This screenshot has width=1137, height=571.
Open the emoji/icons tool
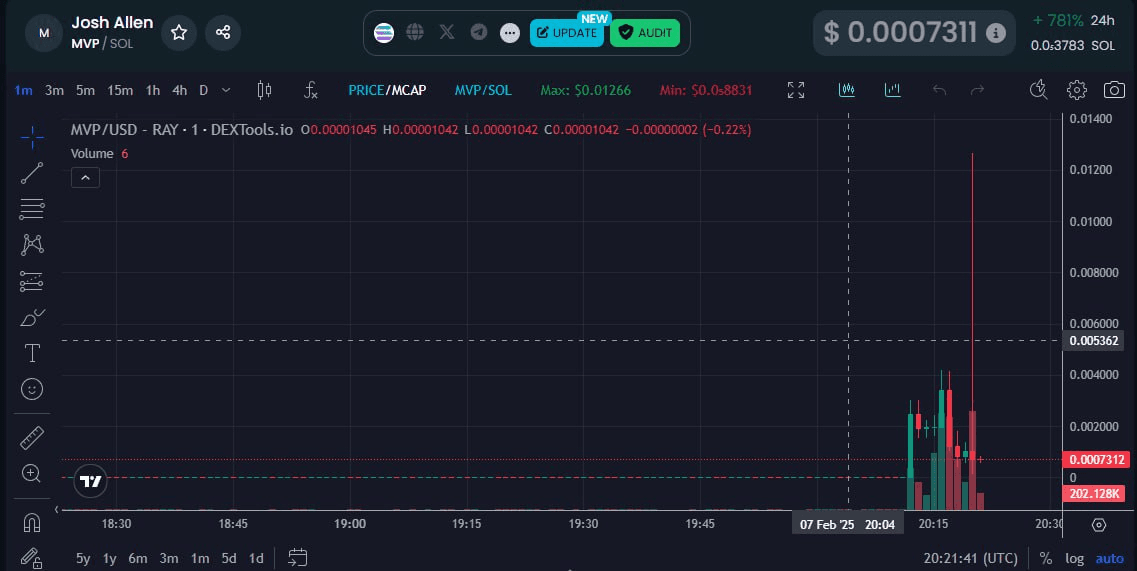(32, 390)
